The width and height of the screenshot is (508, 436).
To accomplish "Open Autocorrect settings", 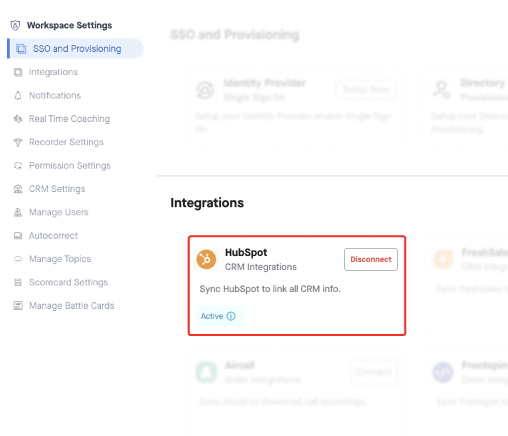I will 53,236.
